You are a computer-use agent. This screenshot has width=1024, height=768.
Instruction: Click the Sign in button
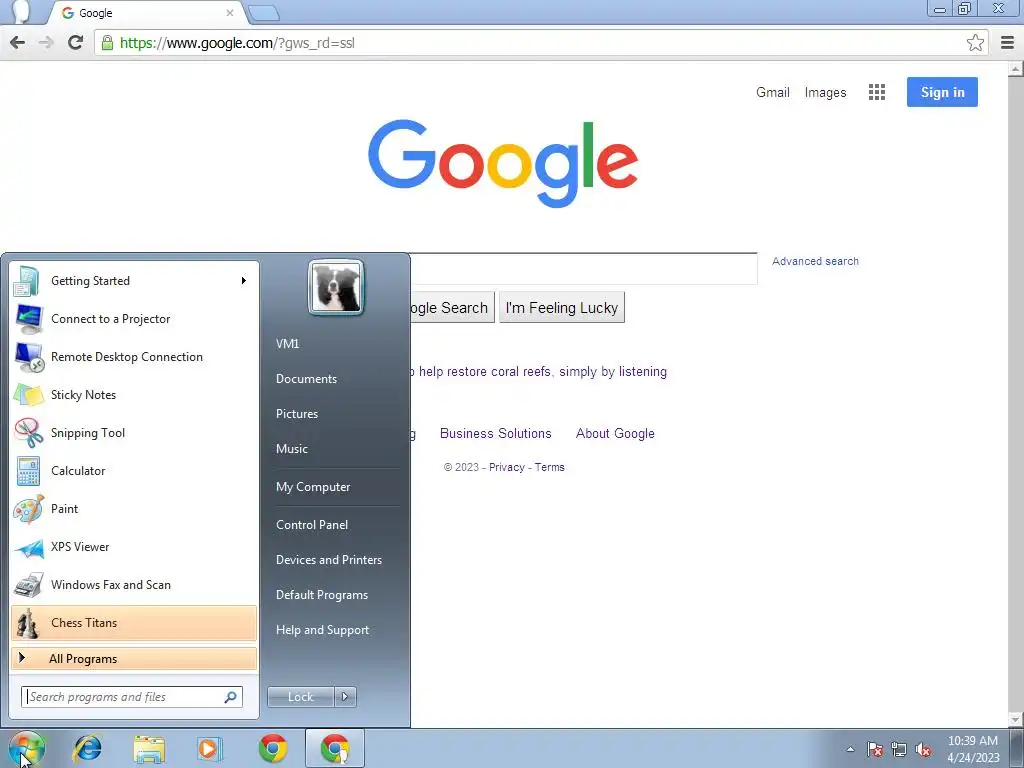942,92
